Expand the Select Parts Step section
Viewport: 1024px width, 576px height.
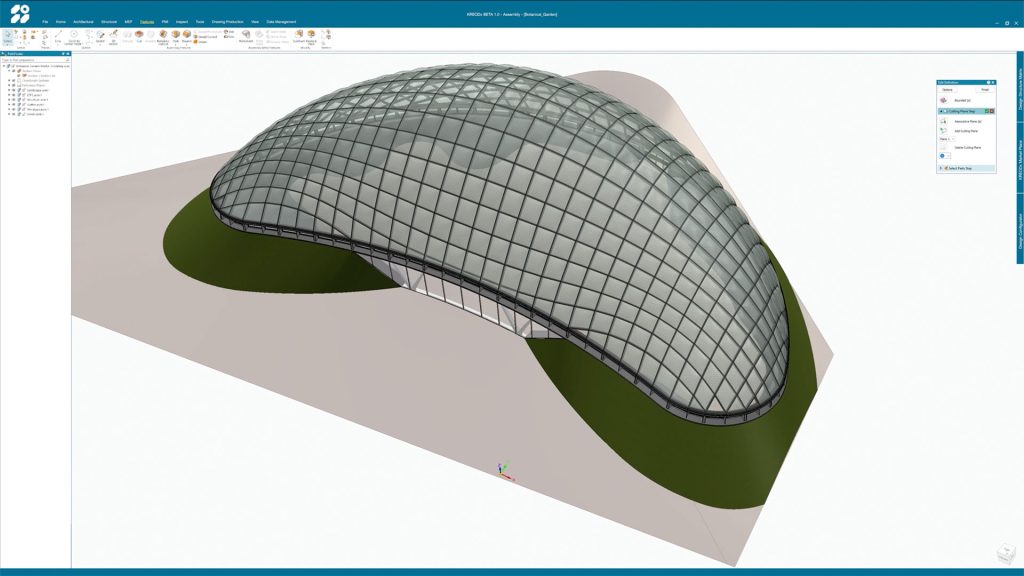[x=940, y=168]
